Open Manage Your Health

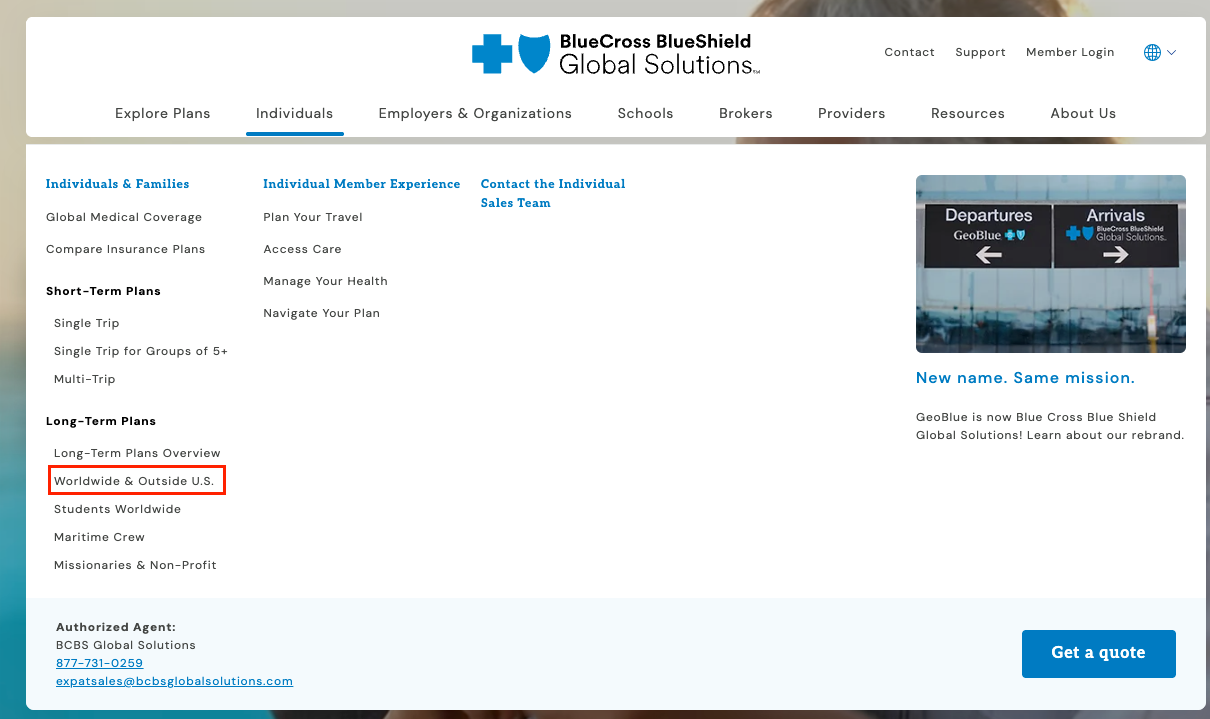[326, 281]
